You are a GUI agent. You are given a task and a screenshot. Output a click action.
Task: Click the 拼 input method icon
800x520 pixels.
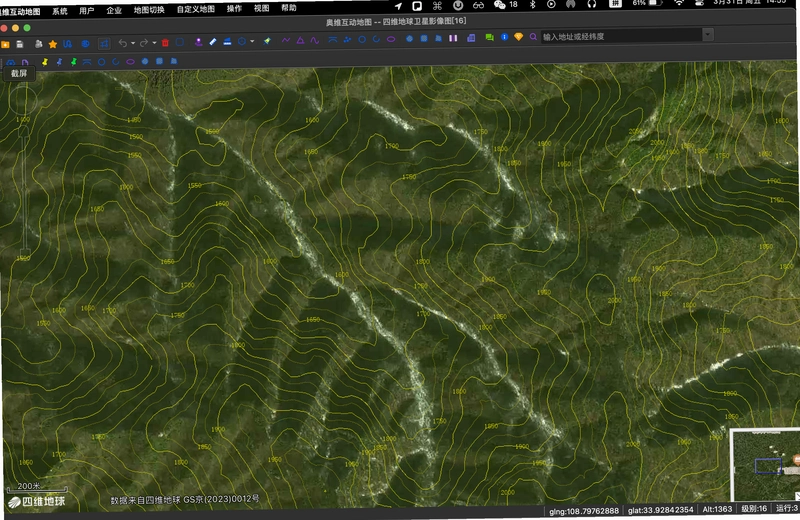(x=615, y=4)
